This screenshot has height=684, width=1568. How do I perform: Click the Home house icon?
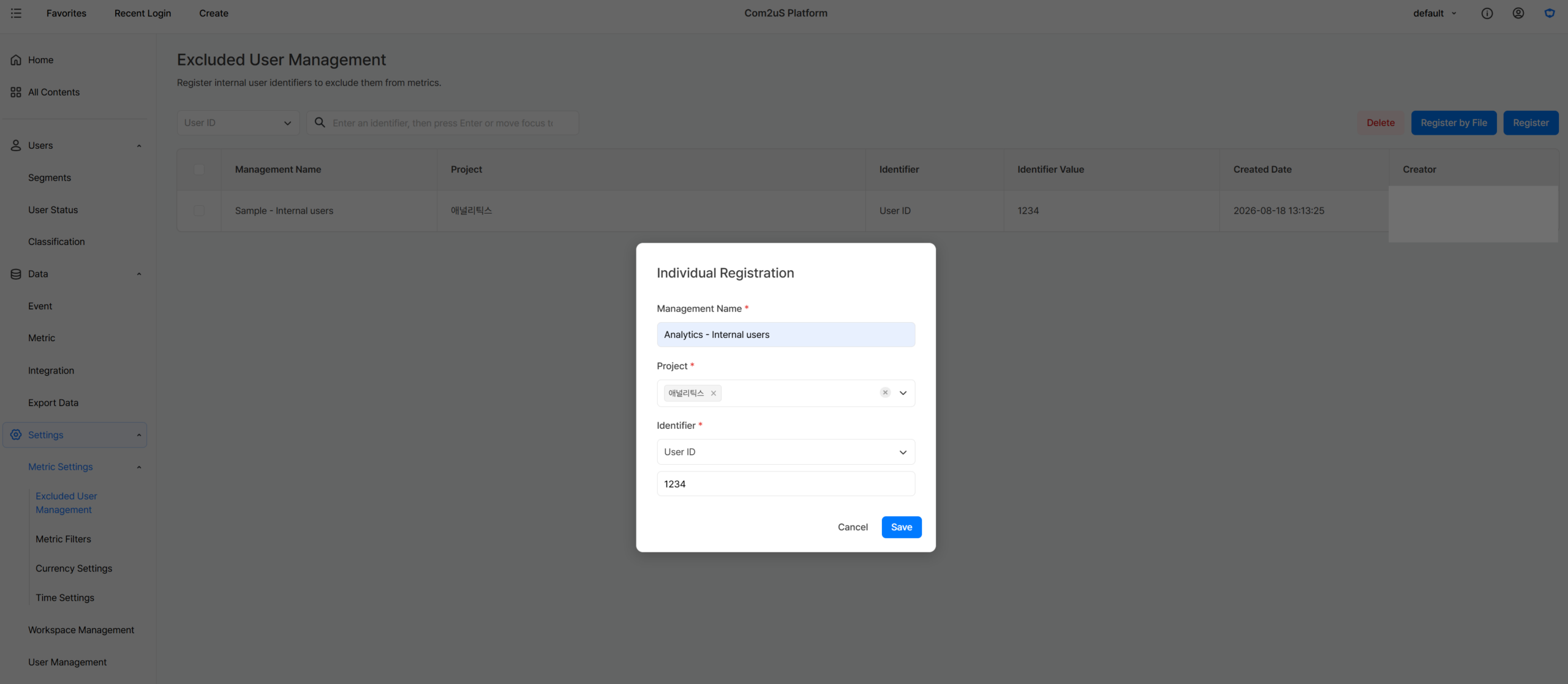(16, 60)
